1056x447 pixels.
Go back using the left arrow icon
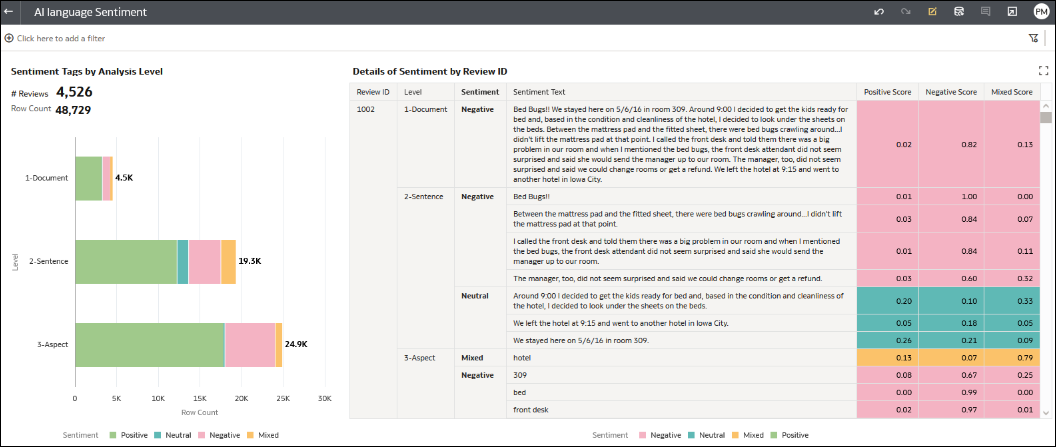tap(9, 12)
